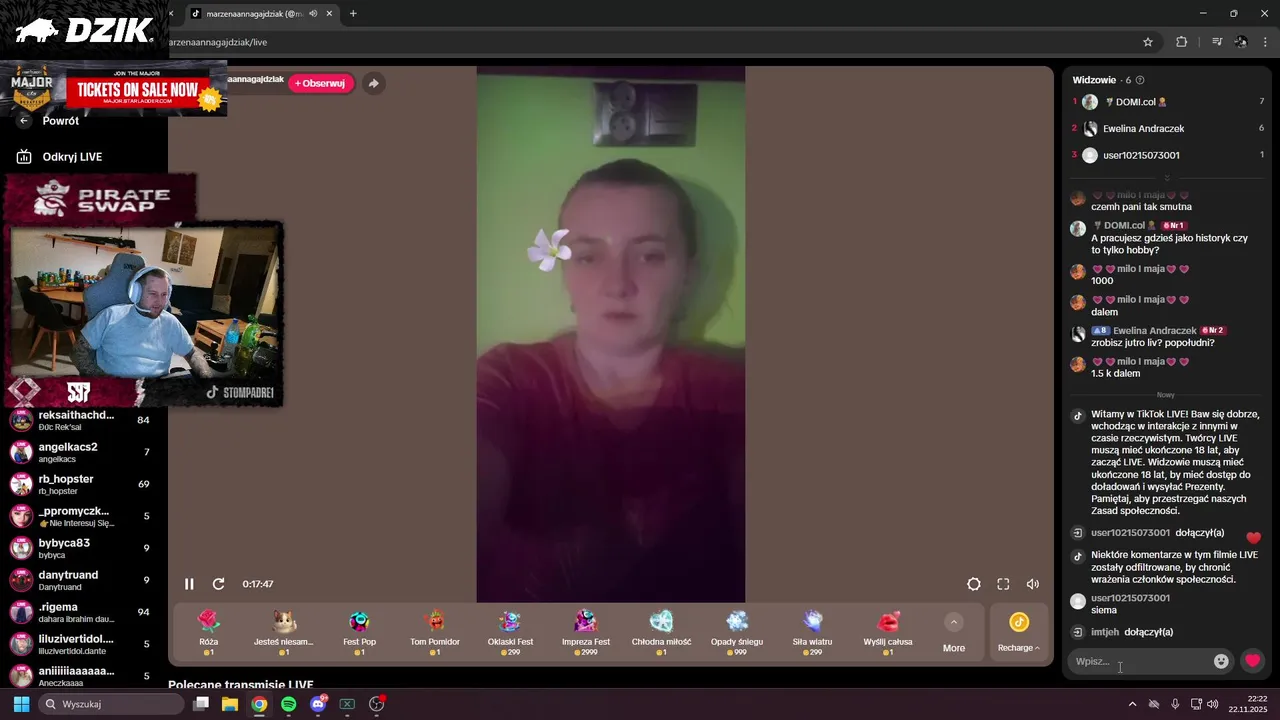Follow the streamer with Obserwuj button
The height and width of the screenshot is (720, 1280).
(320, 83)
